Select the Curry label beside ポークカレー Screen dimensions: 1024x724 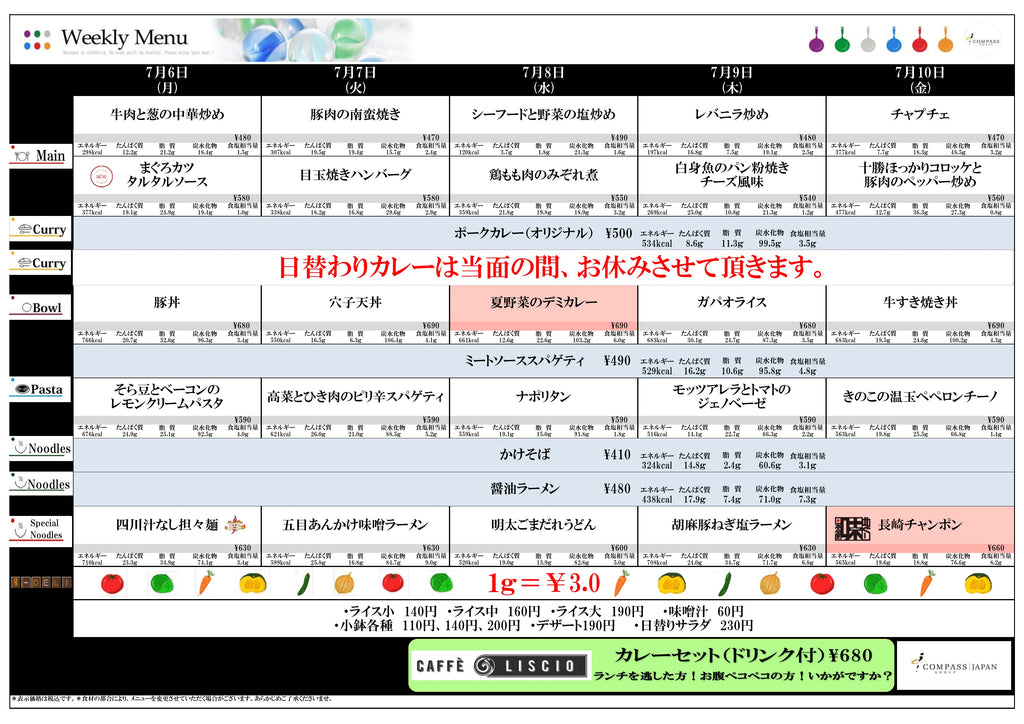pos(40,229)
